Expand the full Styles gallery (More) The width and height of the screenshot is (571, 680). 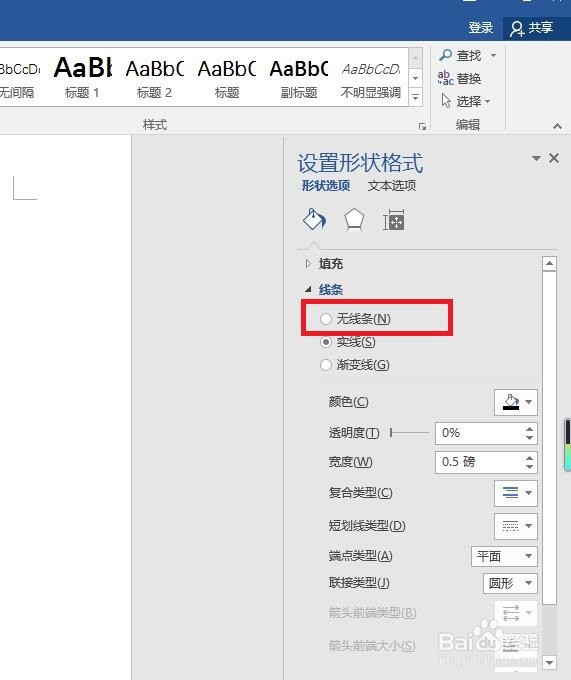415,97
